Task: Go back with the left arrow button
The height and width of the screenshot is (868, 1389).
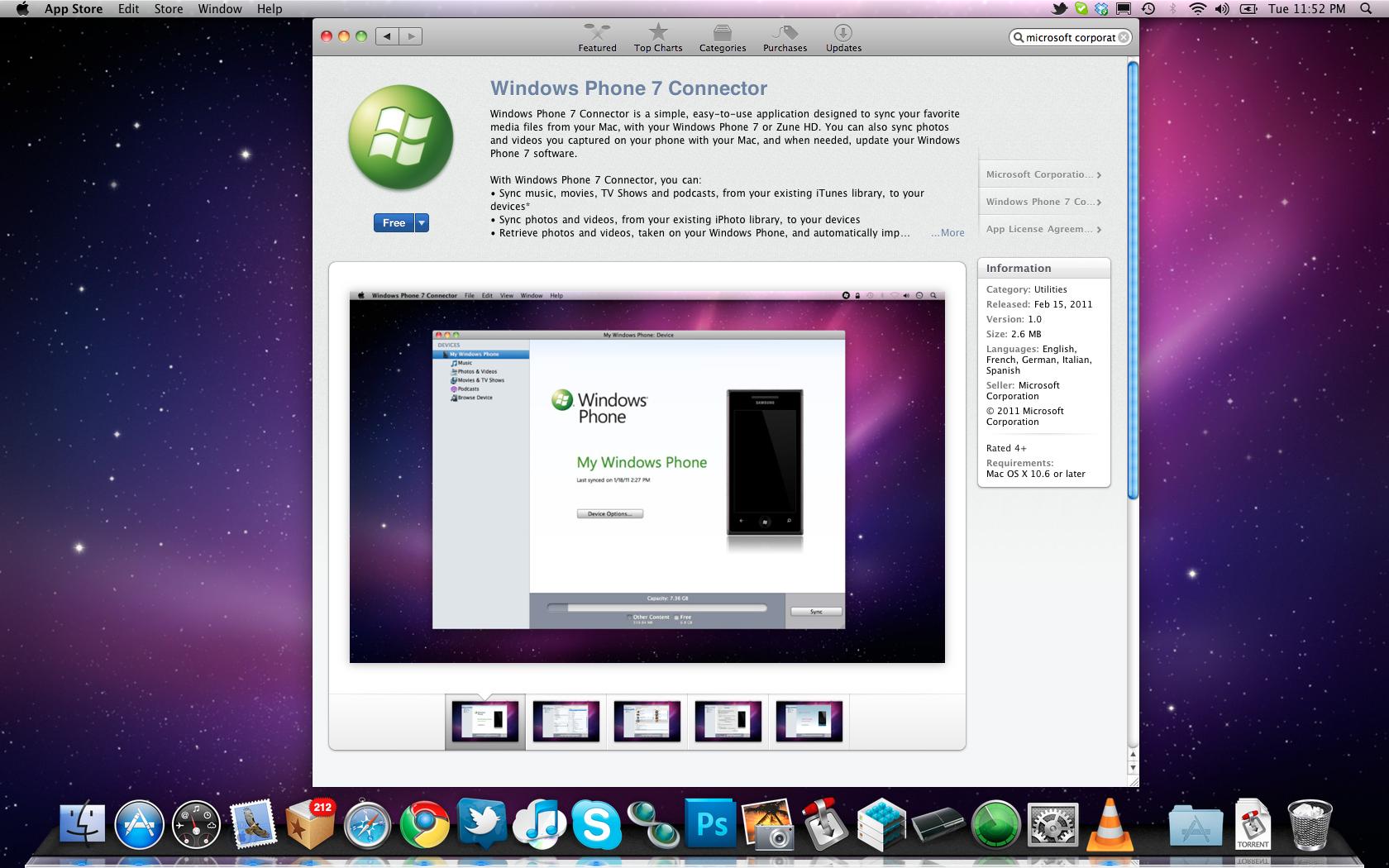Action: [387, 36]
